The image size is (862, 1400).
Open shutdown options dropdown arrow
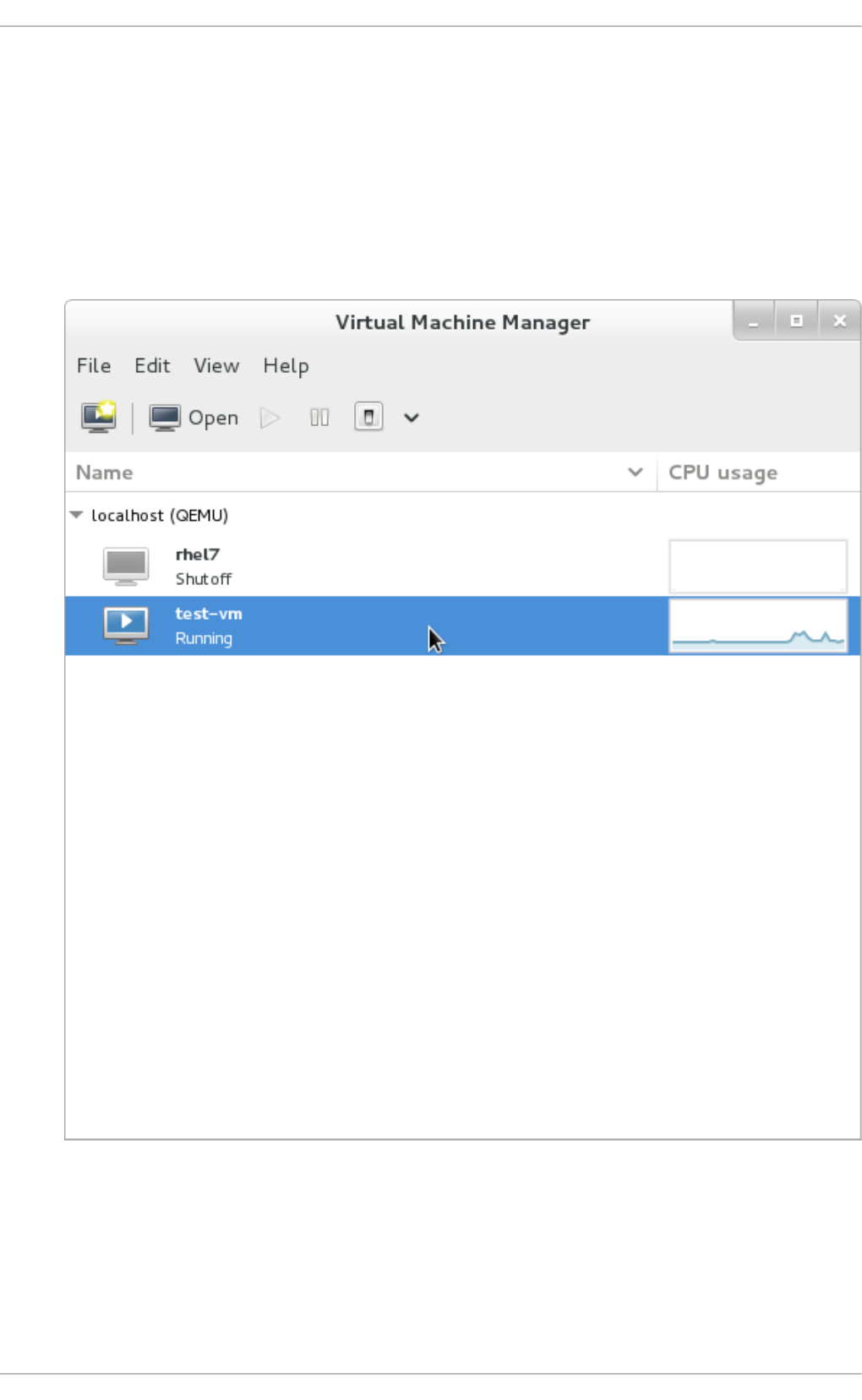click(412, 418)
